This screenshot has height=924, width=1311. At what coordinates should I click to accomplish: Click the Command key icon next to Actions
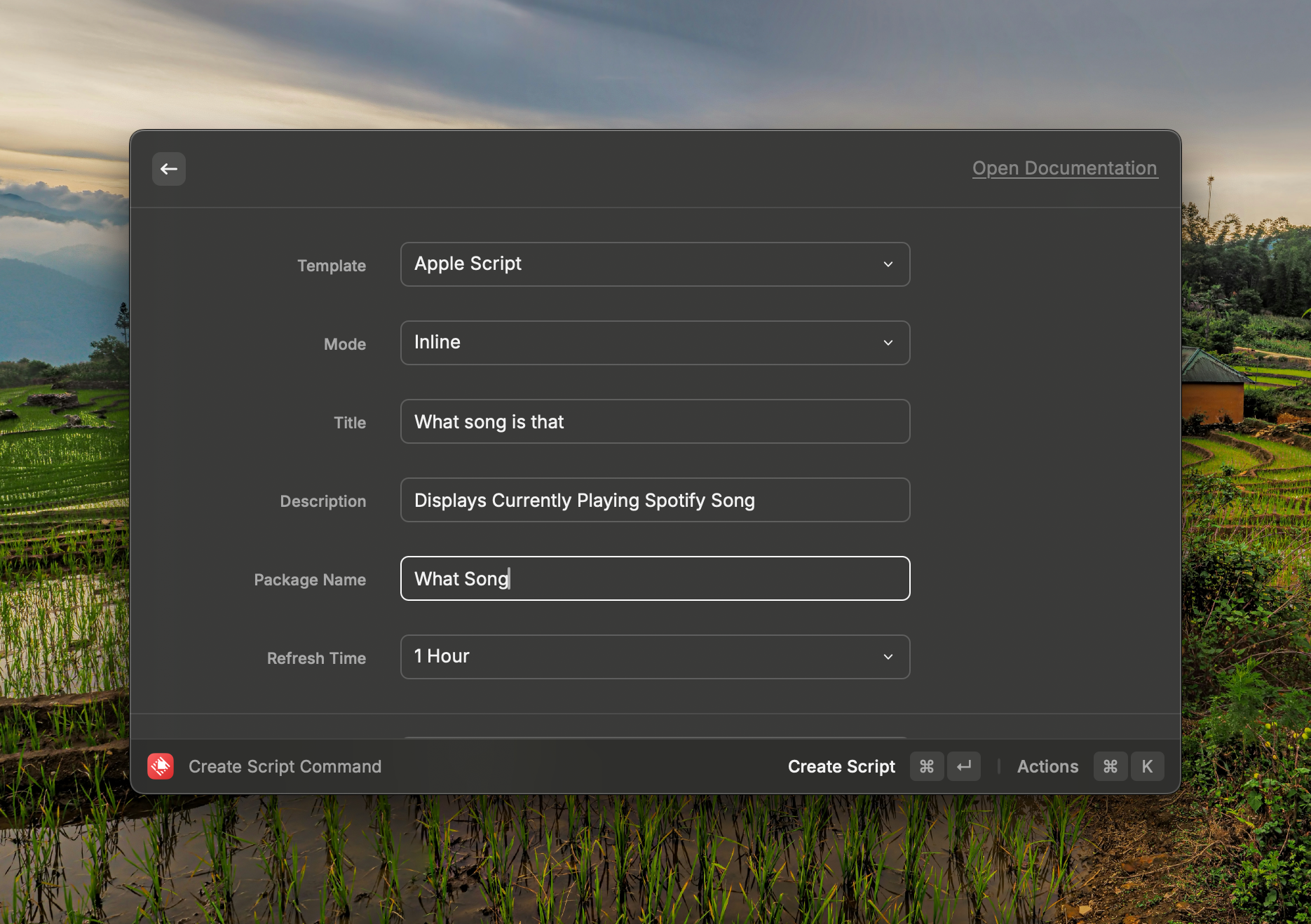[1110, 766]
